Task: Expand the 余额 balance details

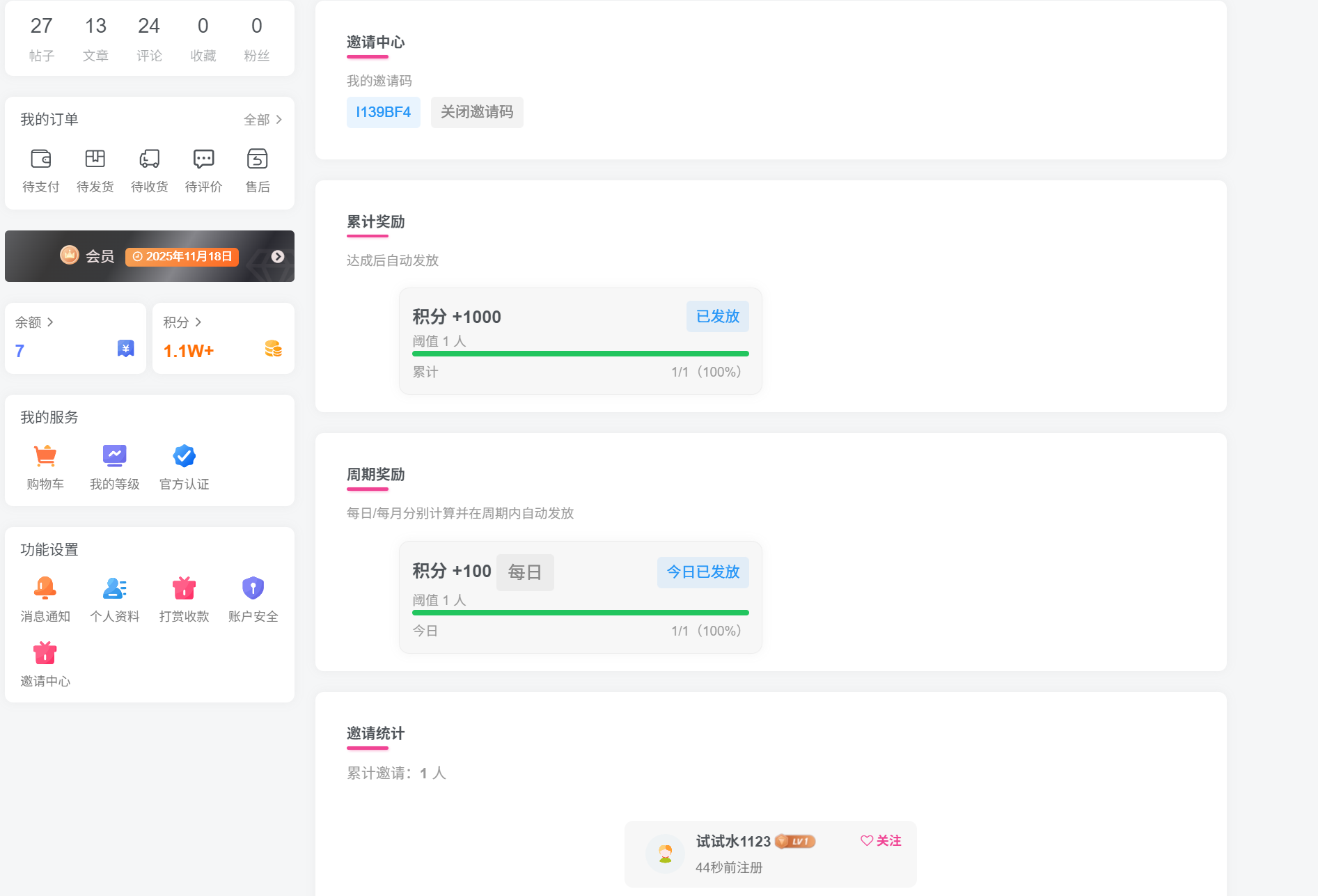Action: tap(34, 322)
